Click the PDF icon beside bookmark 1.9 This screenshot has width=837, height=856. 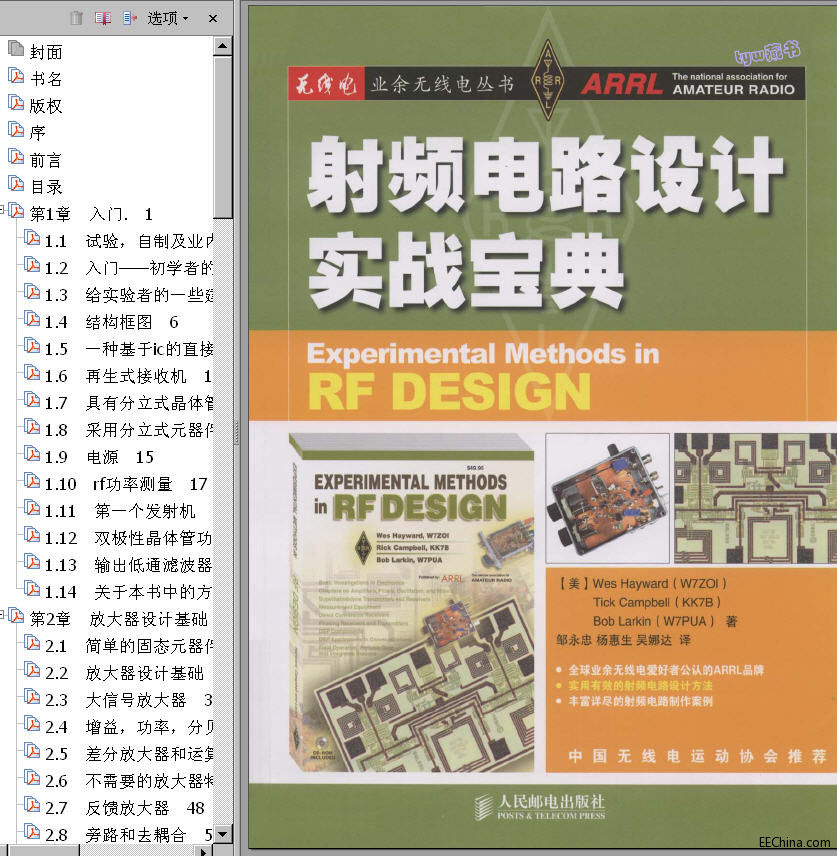pos(32,454)
